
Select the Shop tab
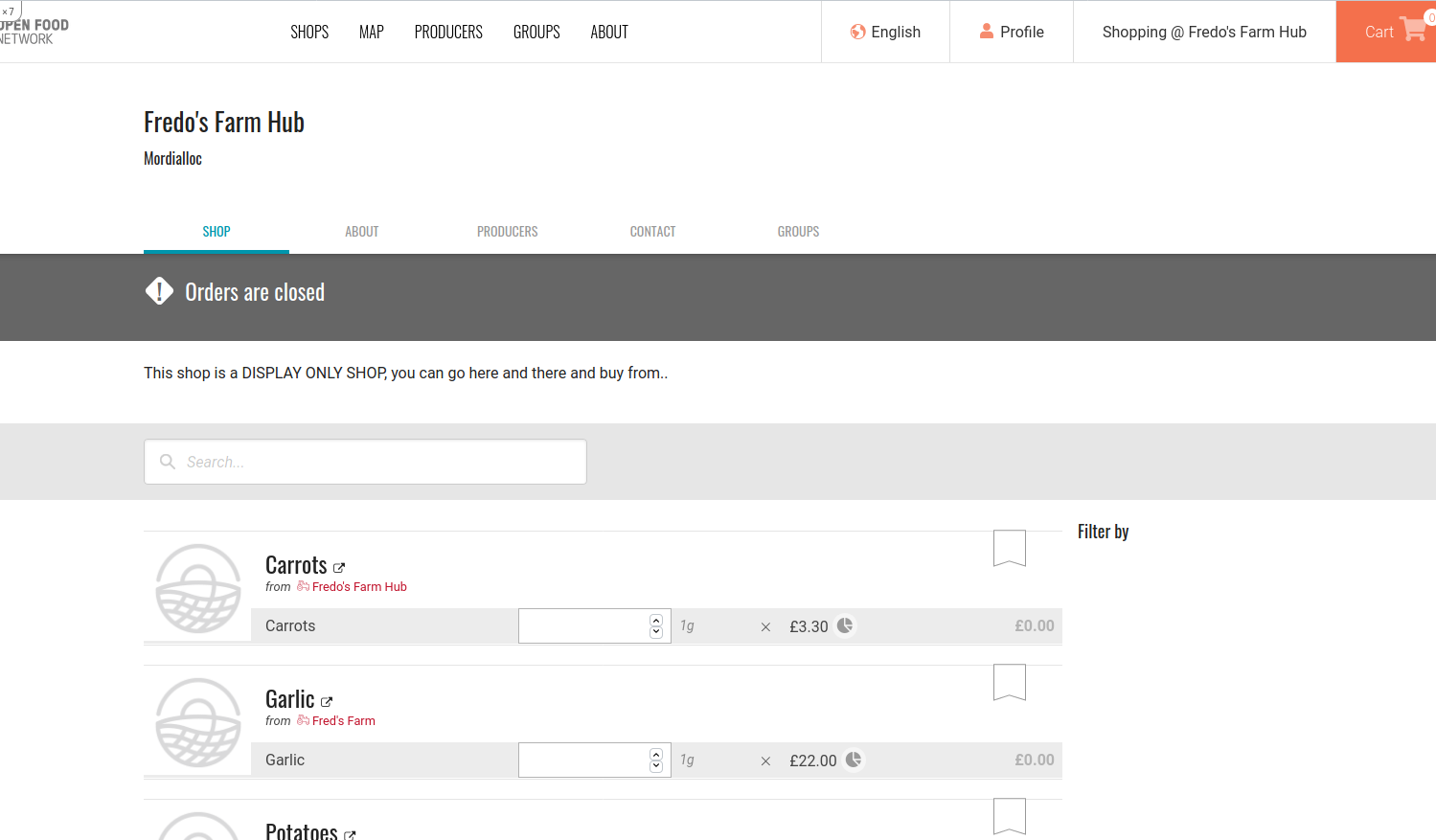click(x=217, y=232)
